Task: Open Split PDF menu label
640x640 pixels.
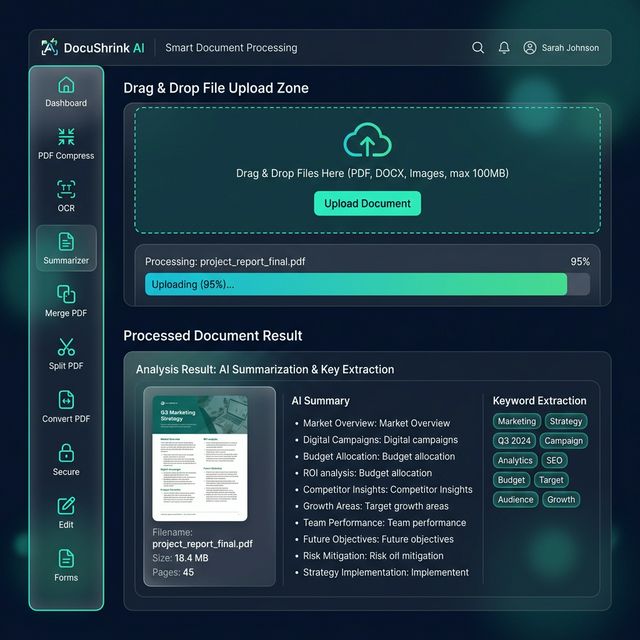Action: 66,366
